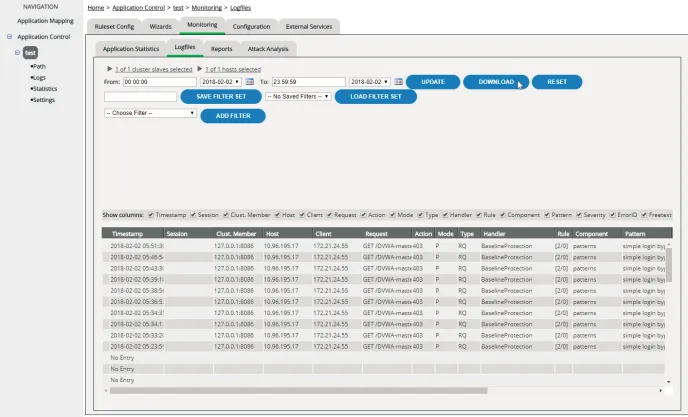This screenshot has width=688, height=417.
Task: Switch to the Ruleset Config tab
Action: coord(114,26)
